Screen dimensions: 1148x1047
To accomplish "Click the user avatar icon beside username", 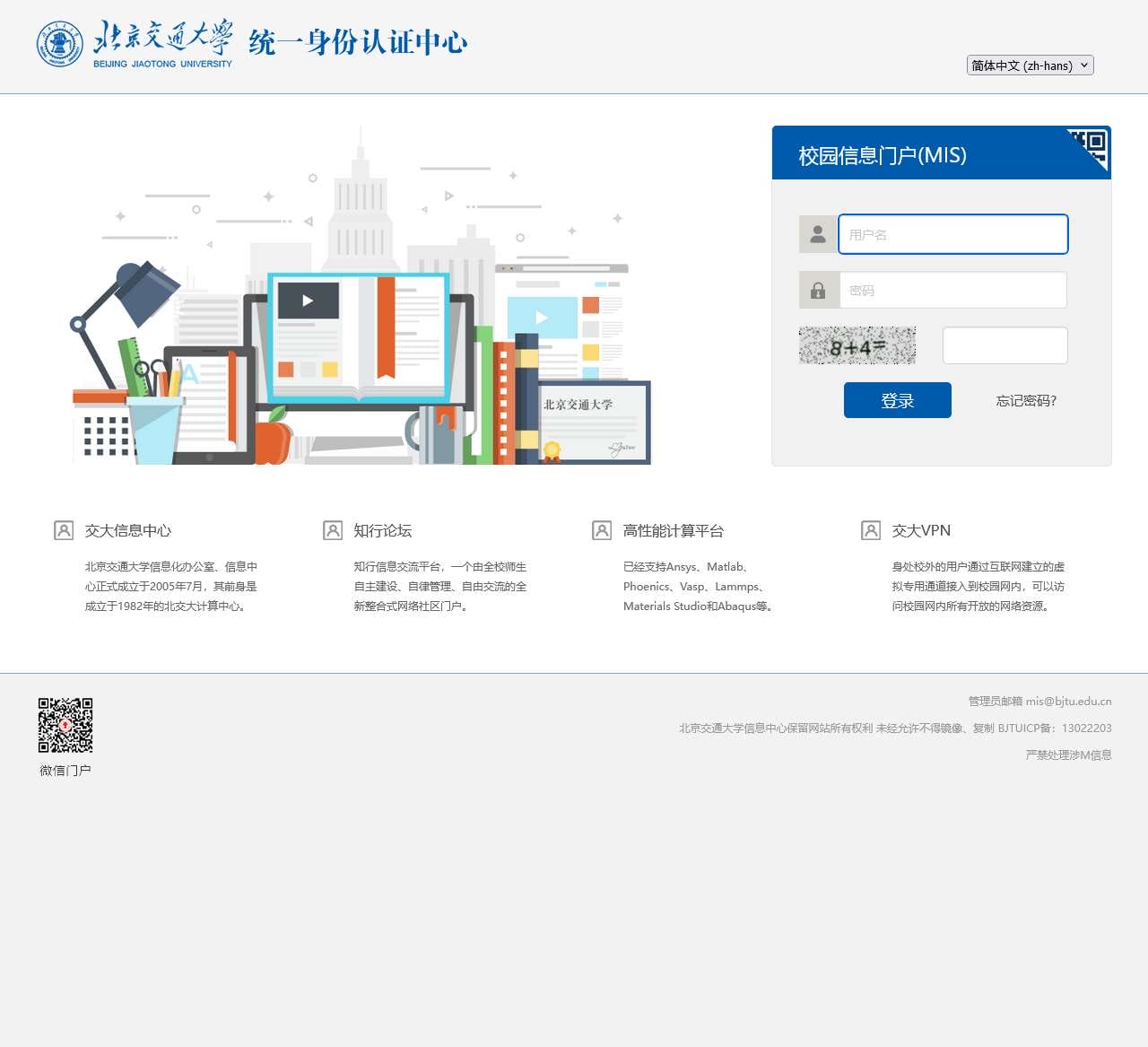I will click(x=818, y=234).
